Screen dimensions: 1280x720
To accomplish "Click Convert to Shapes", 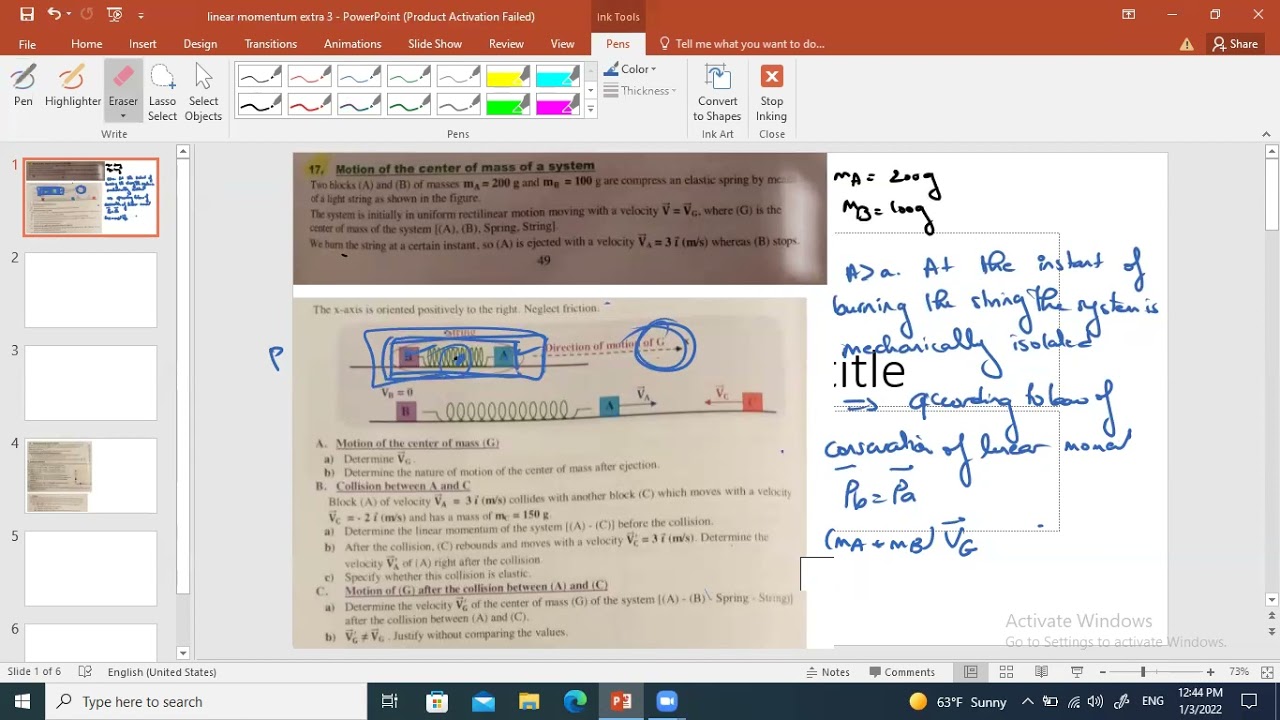I will (717, 93).
